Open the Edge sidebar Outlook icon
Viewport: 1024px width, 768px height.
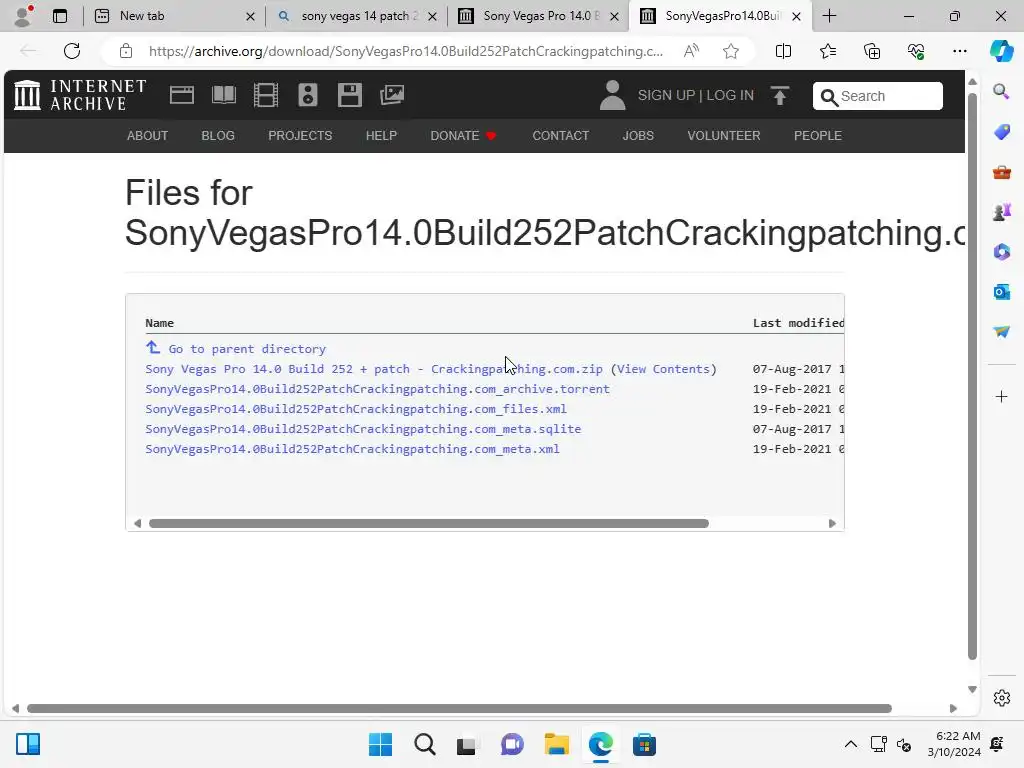pyautogui.click(x=1001, y=292)
